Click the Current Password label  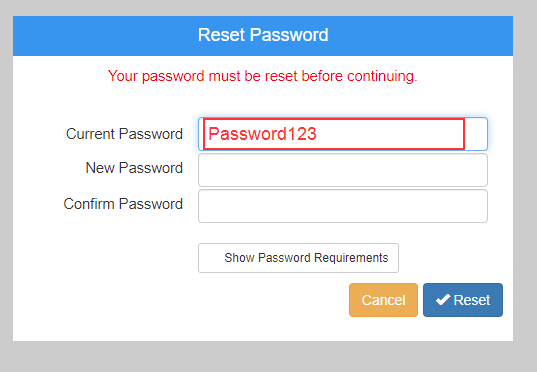[124, 134]
